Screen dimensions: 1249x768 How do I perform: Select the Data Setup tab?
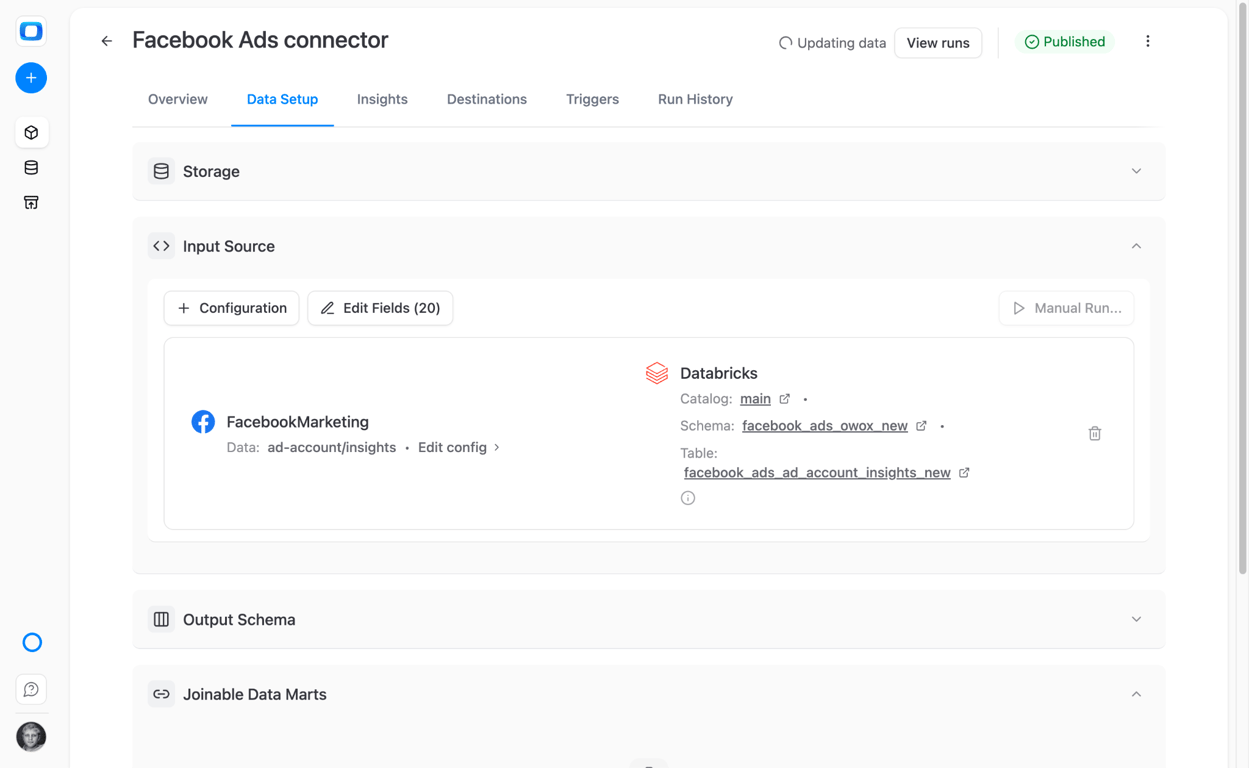pyautogui.click(x=282, y=99)
